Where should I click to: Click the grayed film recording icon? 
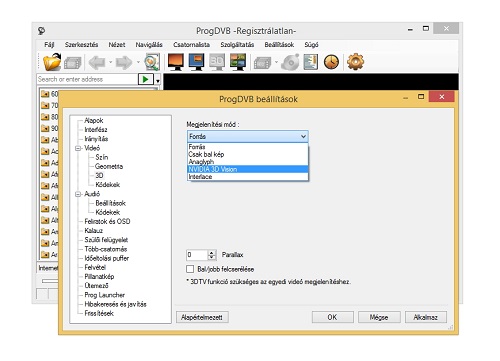(x=262, y=63)
